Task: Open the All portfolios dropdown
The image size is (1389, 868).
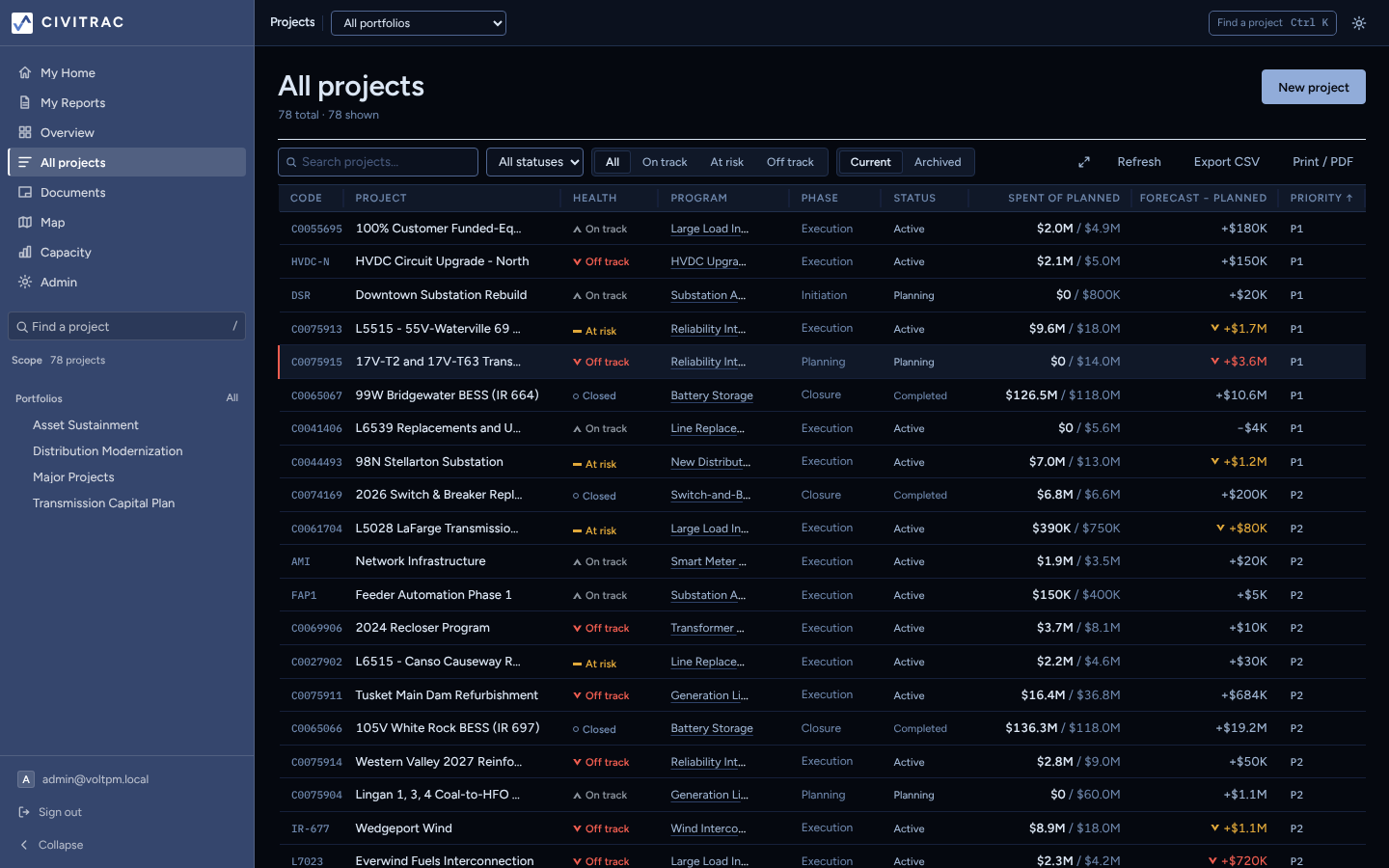Action: click(419, 23)
